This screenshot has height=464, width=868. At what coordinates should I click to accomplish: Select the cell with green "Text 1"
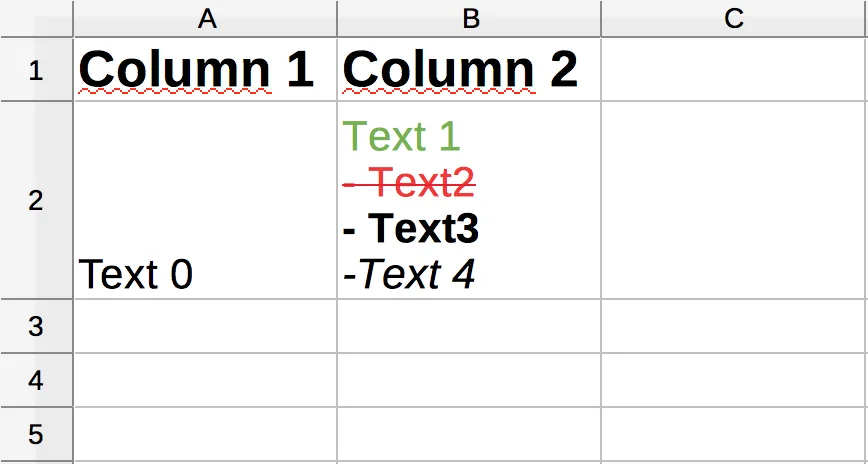coord(469,200)
